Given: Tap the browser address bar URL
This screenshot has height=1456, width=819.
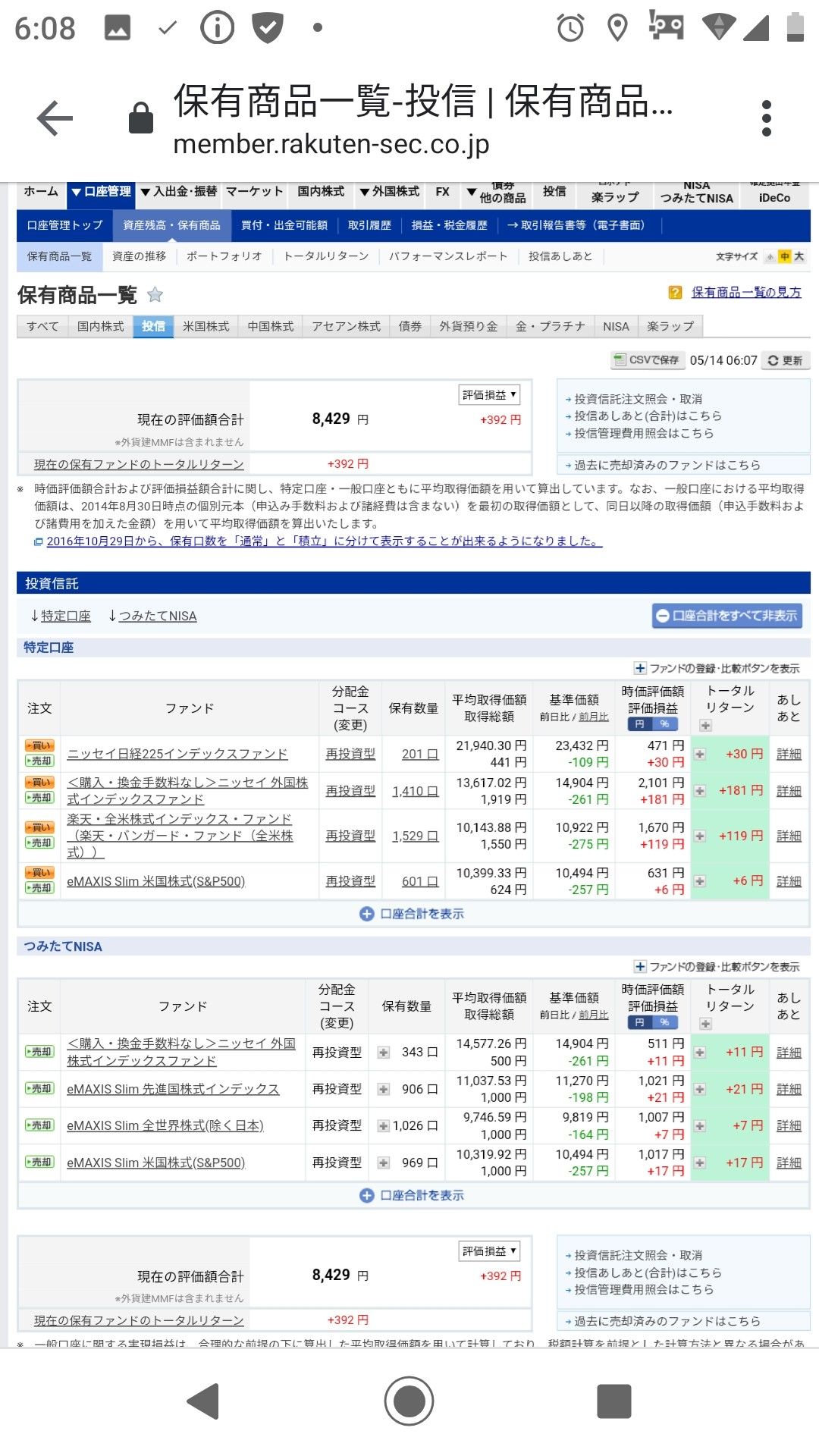Looking at the screenshot, I should point(331,143).
